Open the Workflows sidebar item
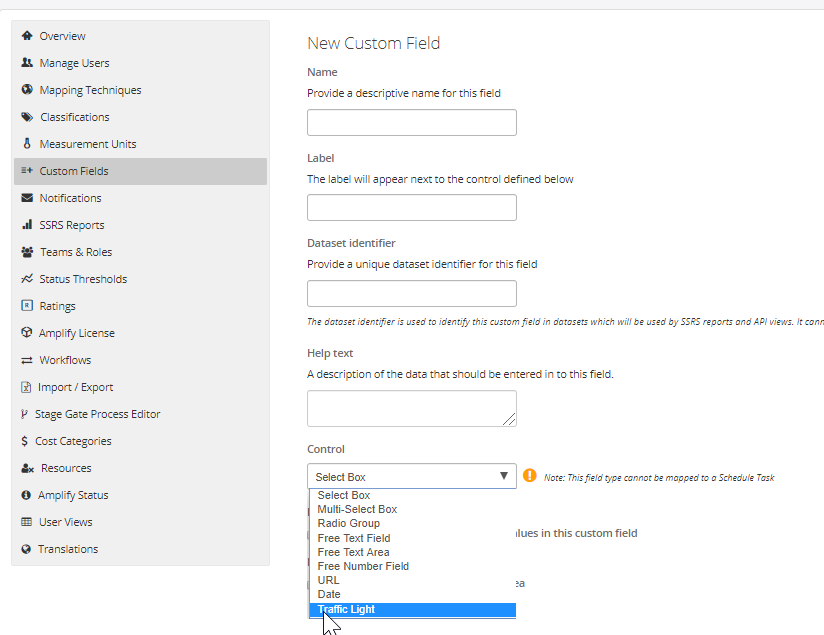The width and height of the screenshot is (824, 635). (65, 360)
